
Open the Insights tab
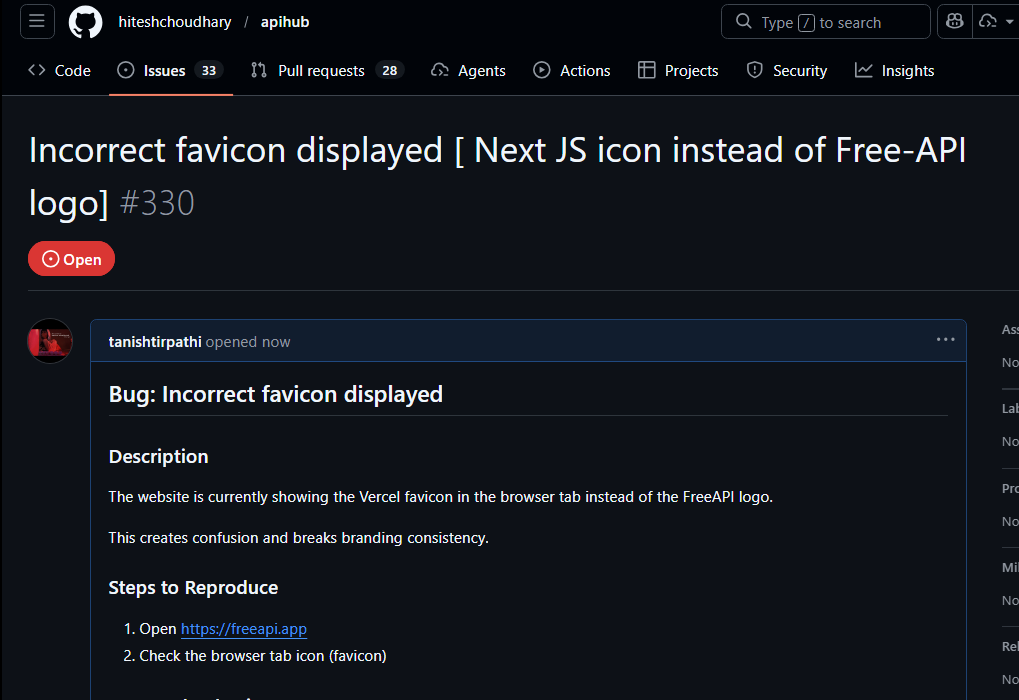[895, 71]
